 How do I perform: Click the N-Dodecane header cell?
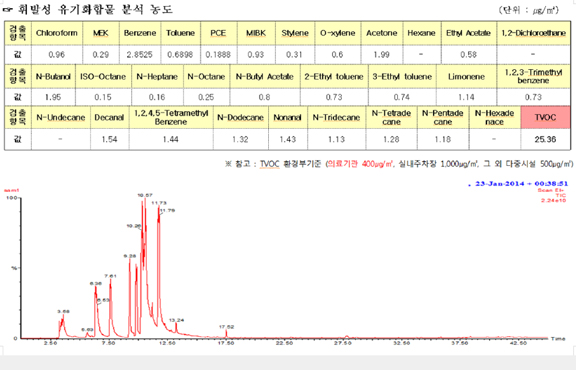pyautogui.click(x=241, y=118)
